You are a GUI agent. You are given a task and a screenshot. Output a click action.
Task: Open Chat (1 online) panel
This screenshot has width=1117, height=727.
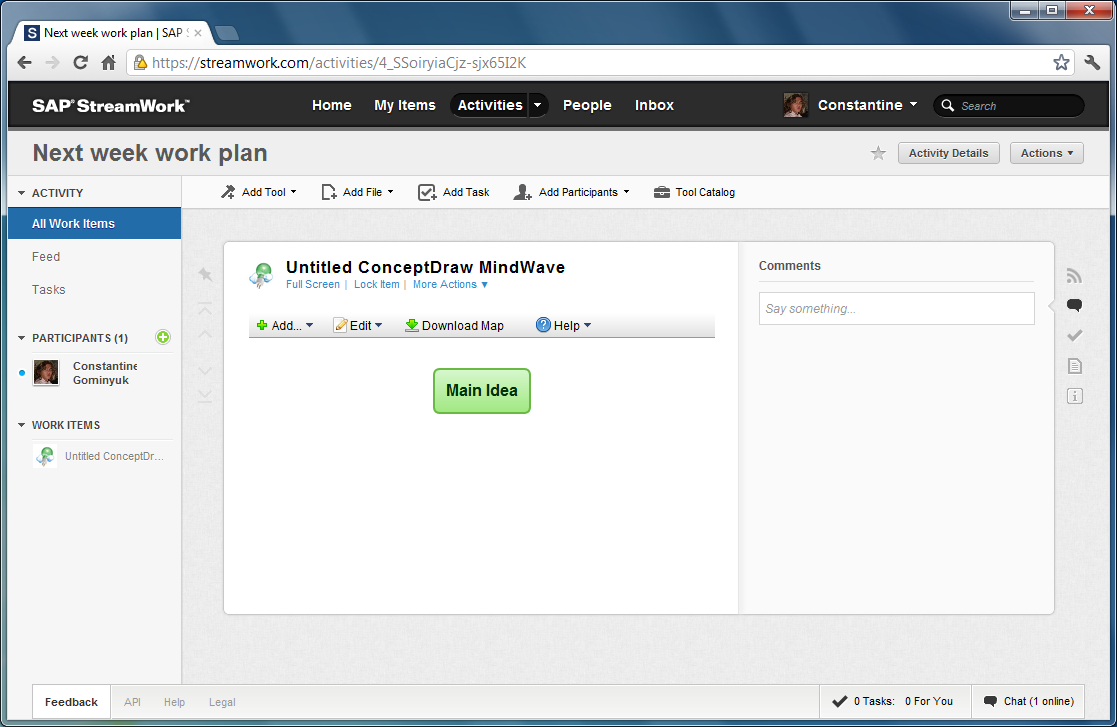click(x=1028, y=701)
